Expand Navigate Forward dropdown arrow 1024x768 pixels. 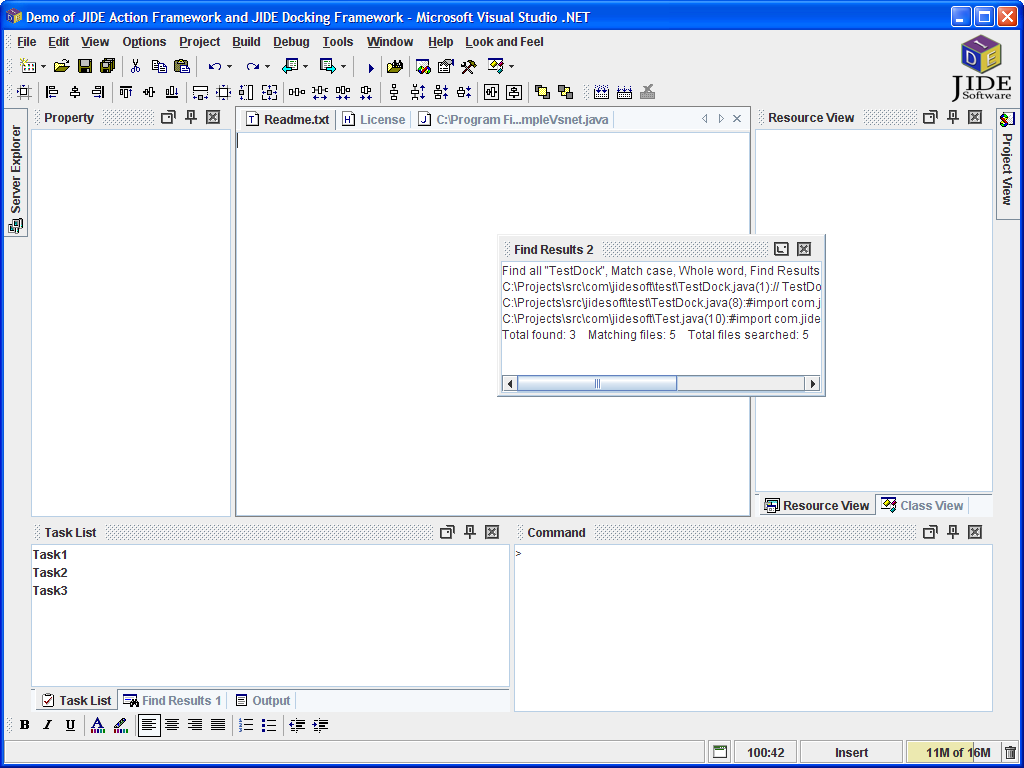pos(343,67)
